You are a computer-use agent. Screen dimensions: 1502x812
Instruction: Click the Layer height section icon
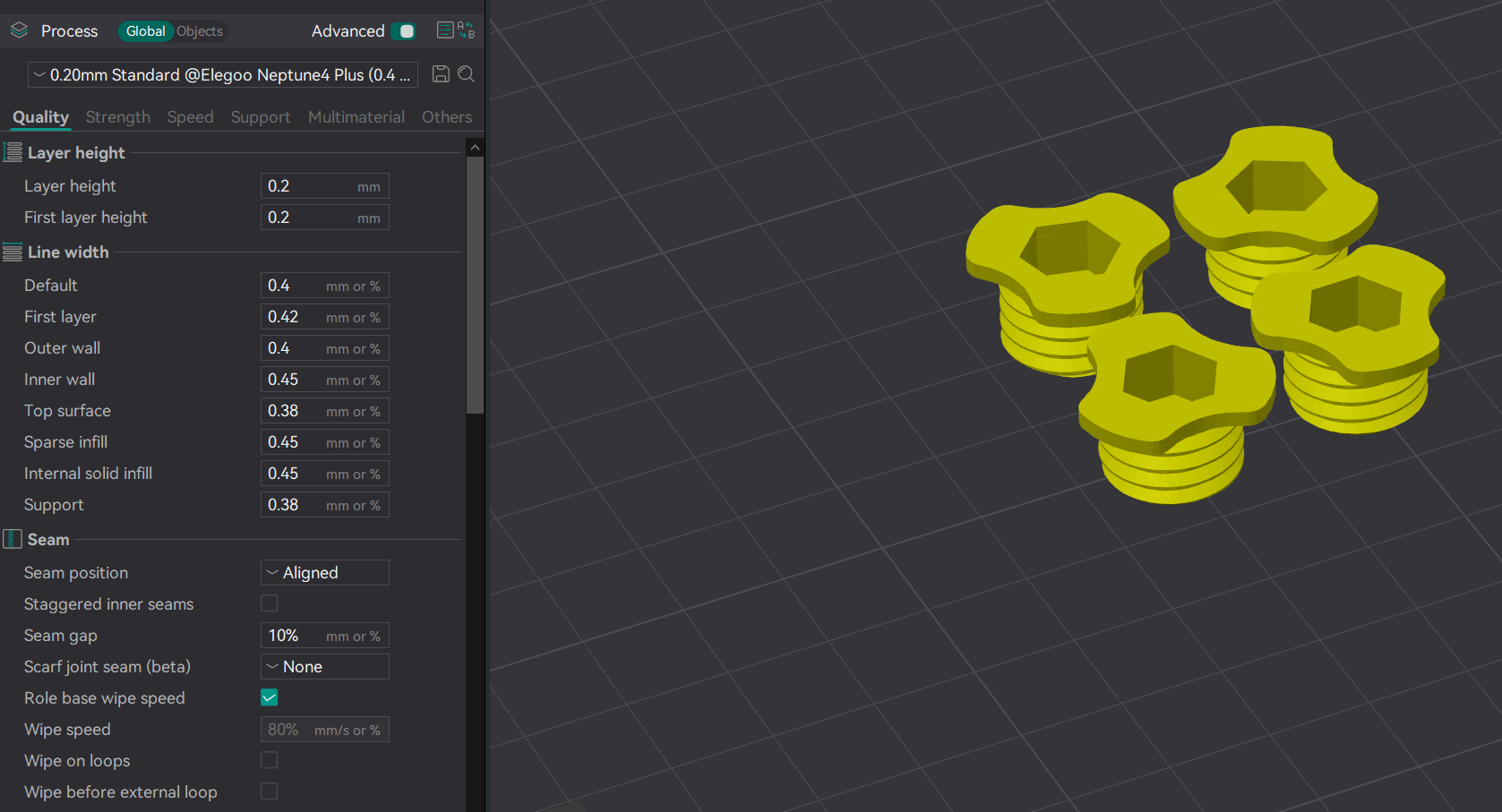(x=13, y=151)
